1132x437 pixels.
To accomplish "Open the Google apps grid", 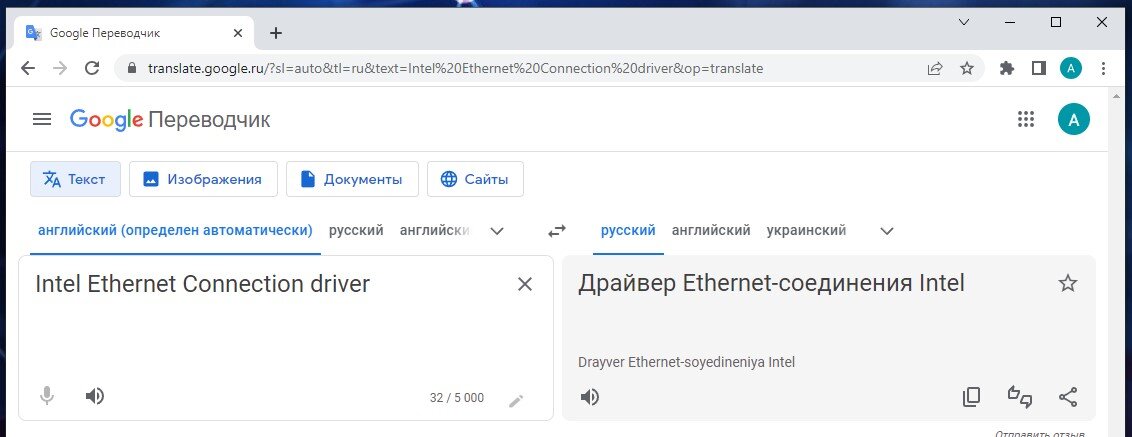I will click(x=1026, y=119).
